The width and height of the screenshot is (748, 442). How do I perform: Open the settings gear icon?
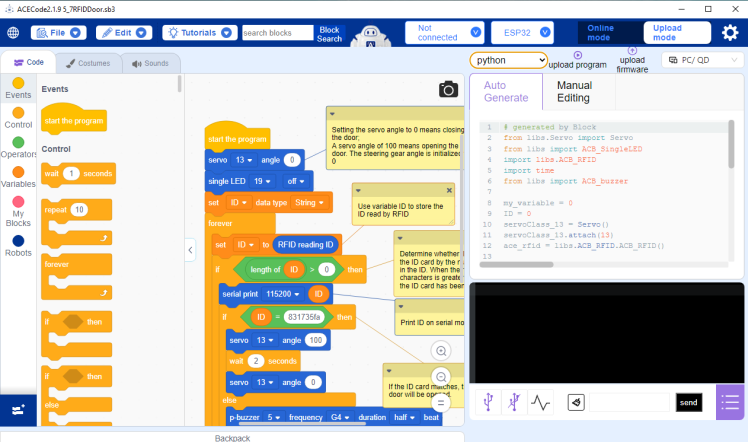pyautogui.click(x=730, y=32)
